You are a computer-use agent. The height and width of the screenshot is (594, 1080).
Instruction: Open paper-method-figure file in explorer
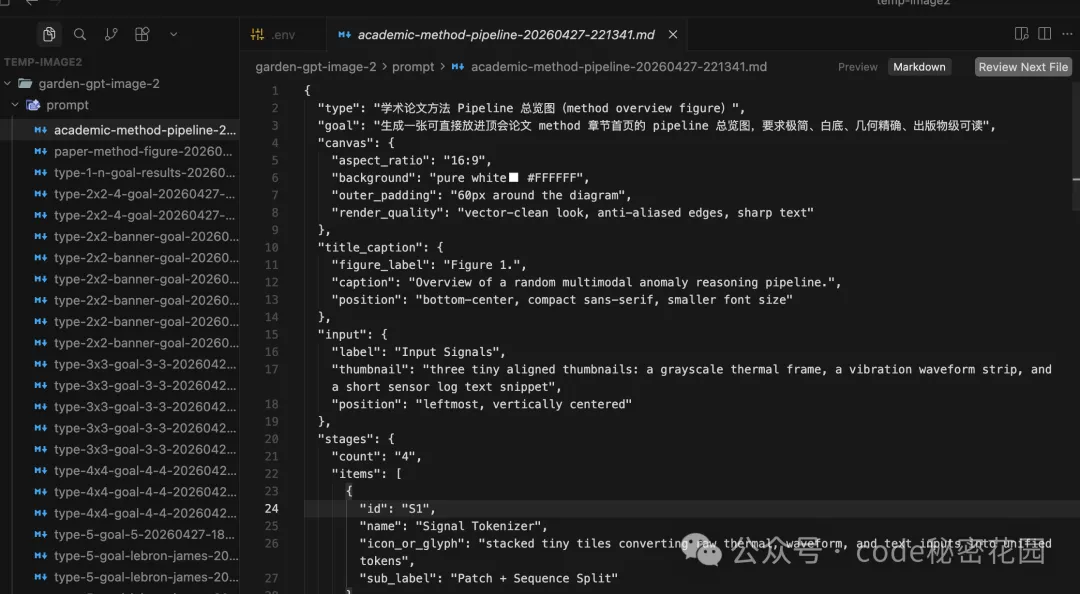tap(144, 151)
